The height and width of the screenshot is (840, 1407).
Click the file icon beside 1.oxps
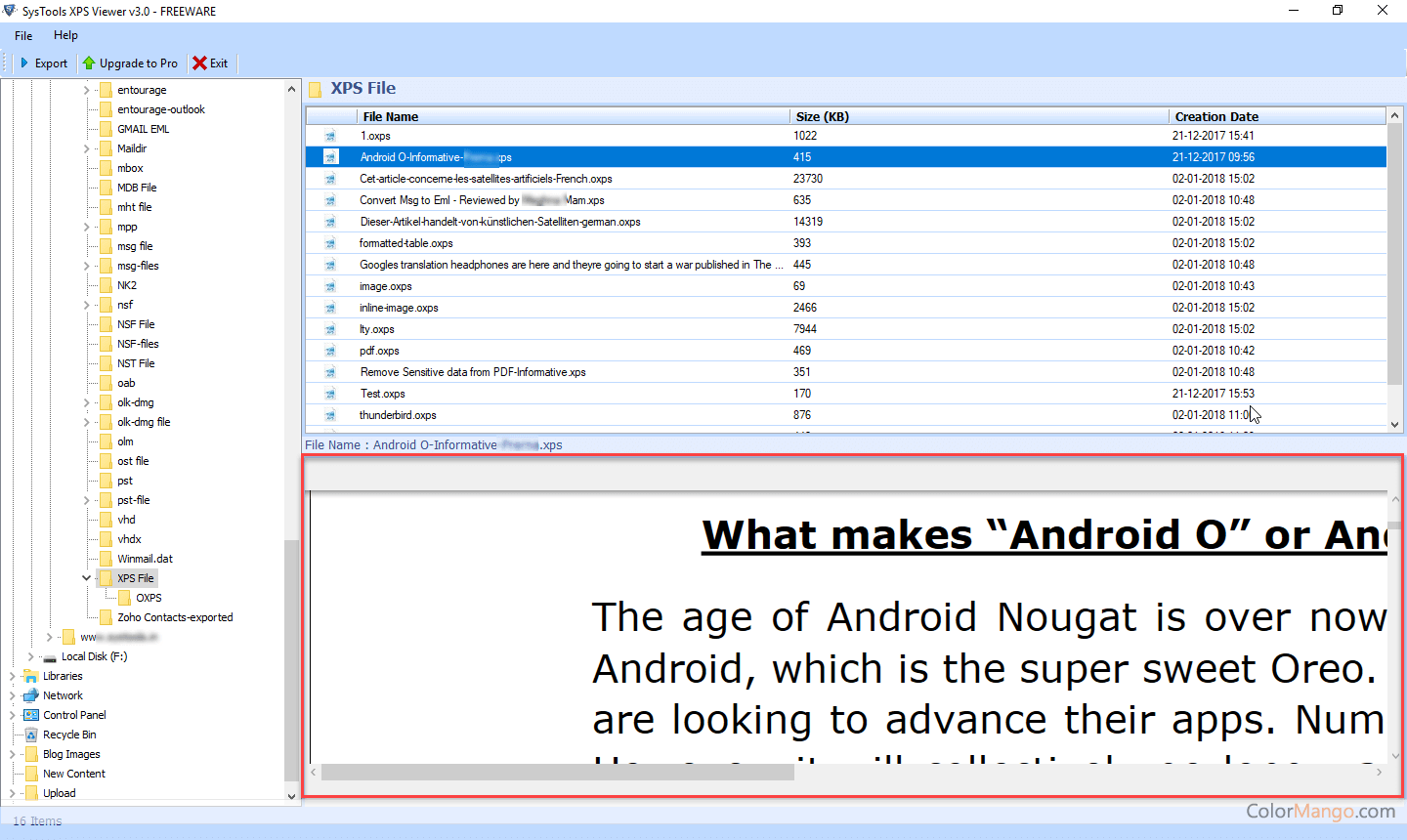(330, 136)
